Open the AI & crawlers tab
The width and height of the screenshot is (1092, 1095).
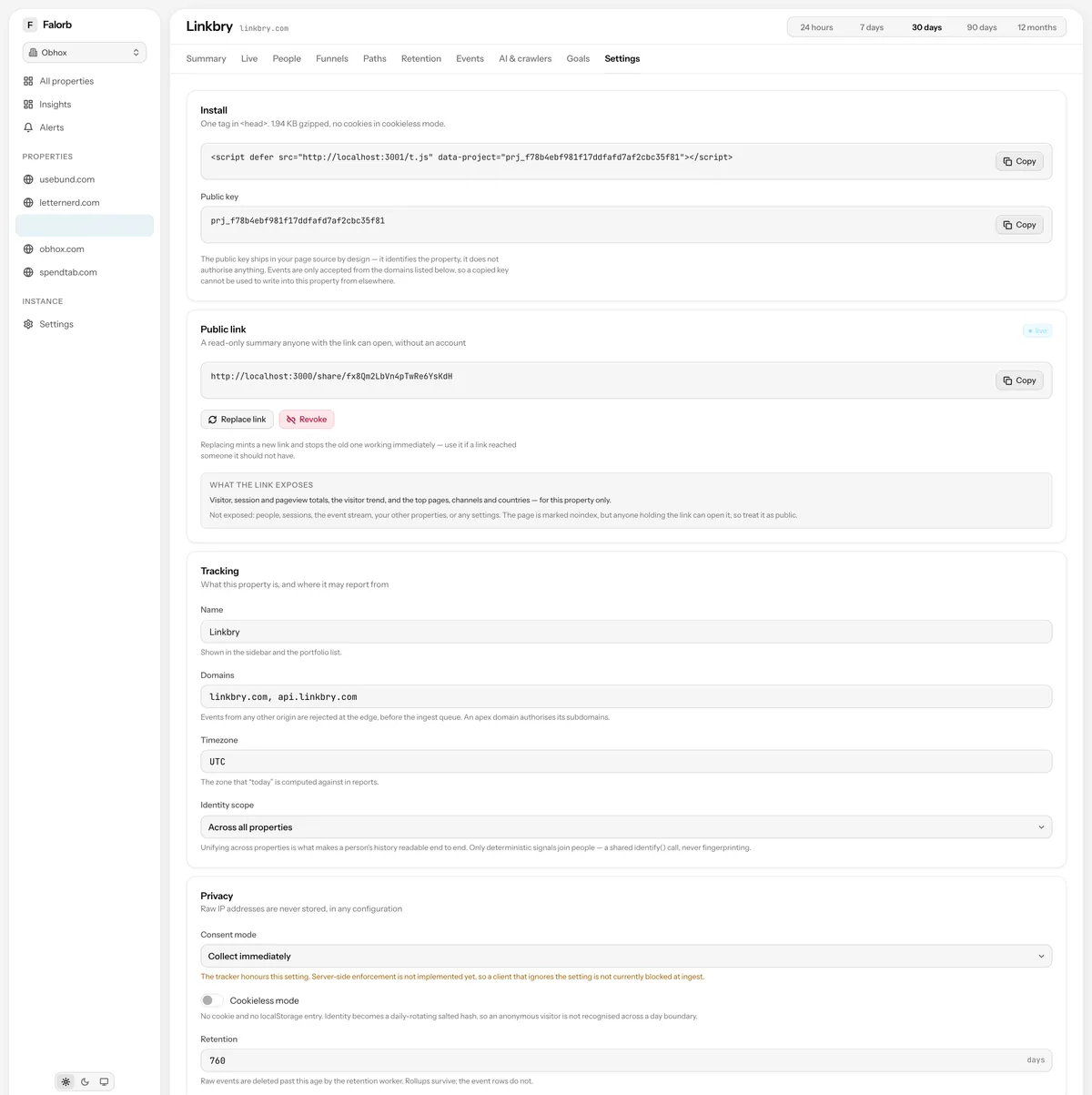pos(525,58)
